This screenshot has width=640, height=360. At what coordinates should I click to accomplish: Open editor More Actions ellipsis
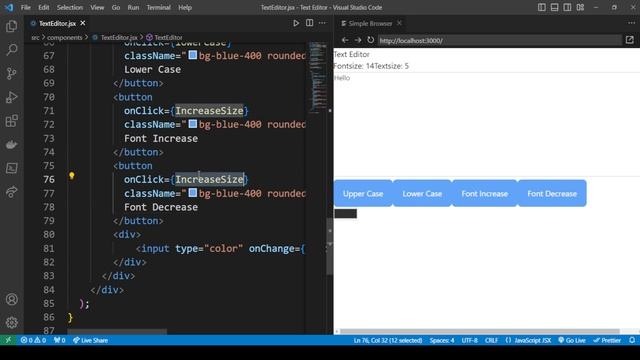322,23
